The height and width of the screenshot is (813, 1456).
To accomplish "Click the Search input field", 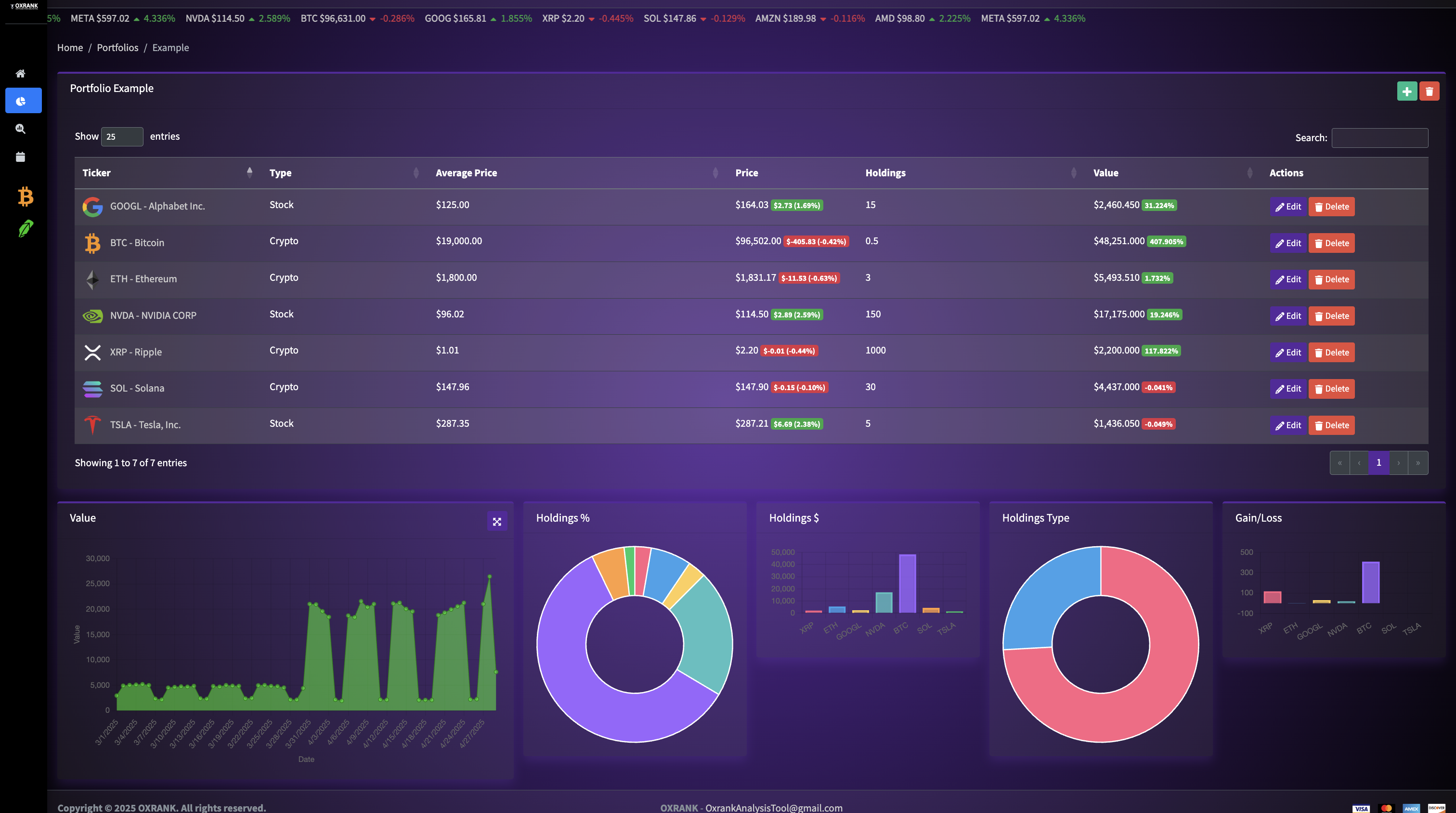I will pos(1379,138).
